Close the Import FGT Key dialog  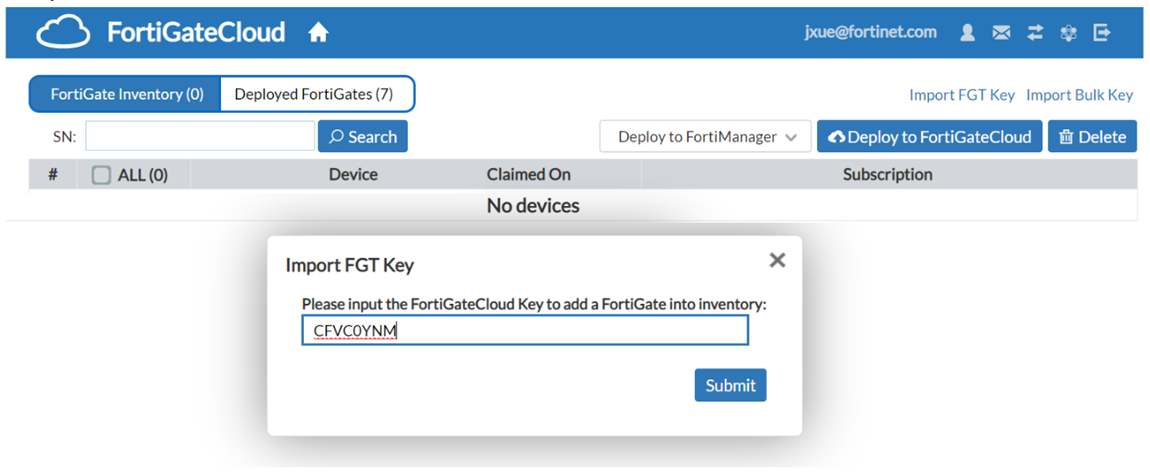coord(777,261)
